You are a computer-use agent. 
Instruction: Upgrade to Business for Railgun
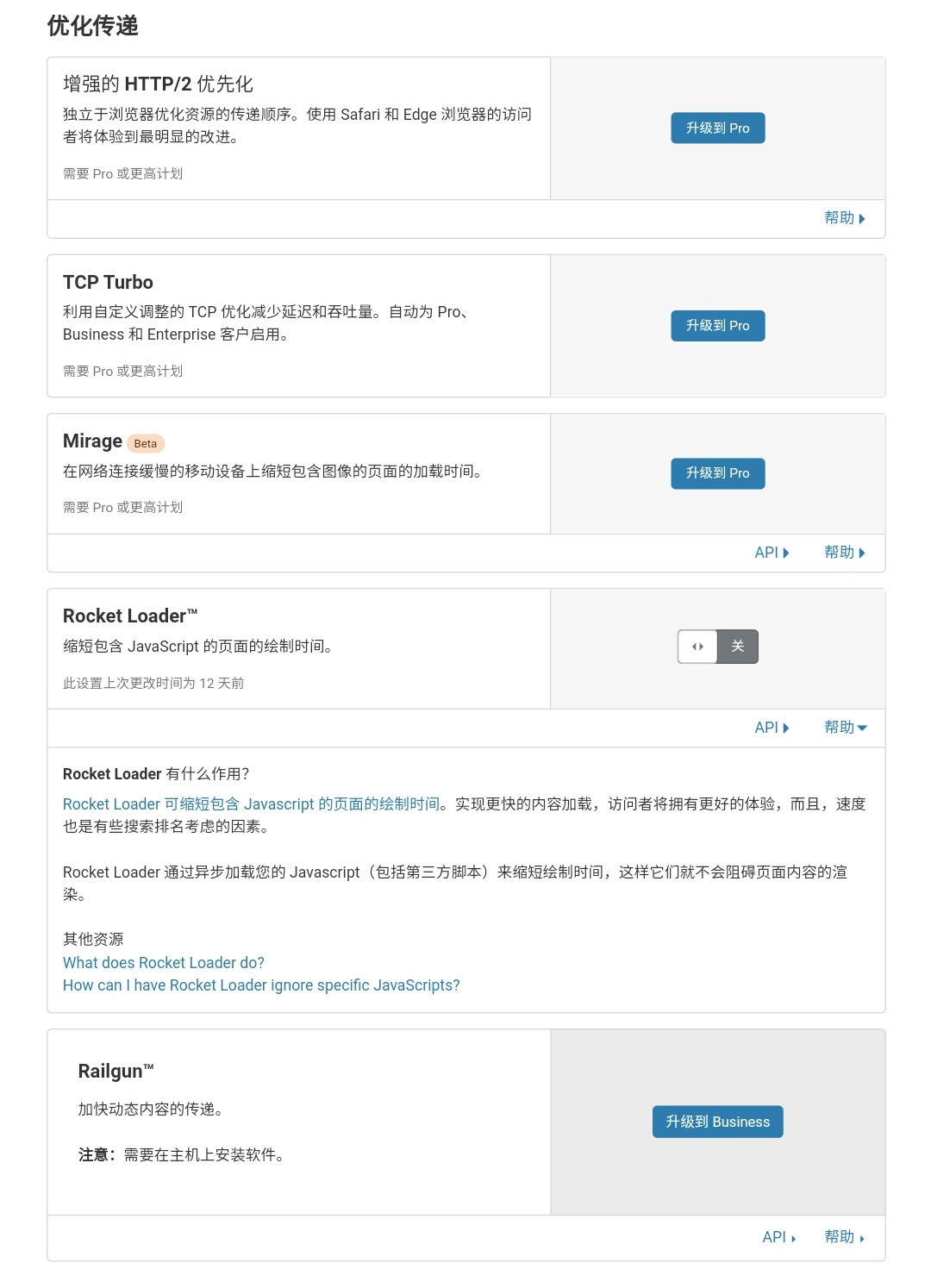[718, 1122]
